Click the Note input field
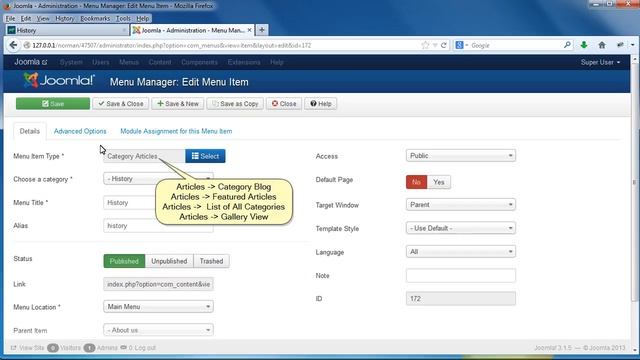 [x=461, y=276]
